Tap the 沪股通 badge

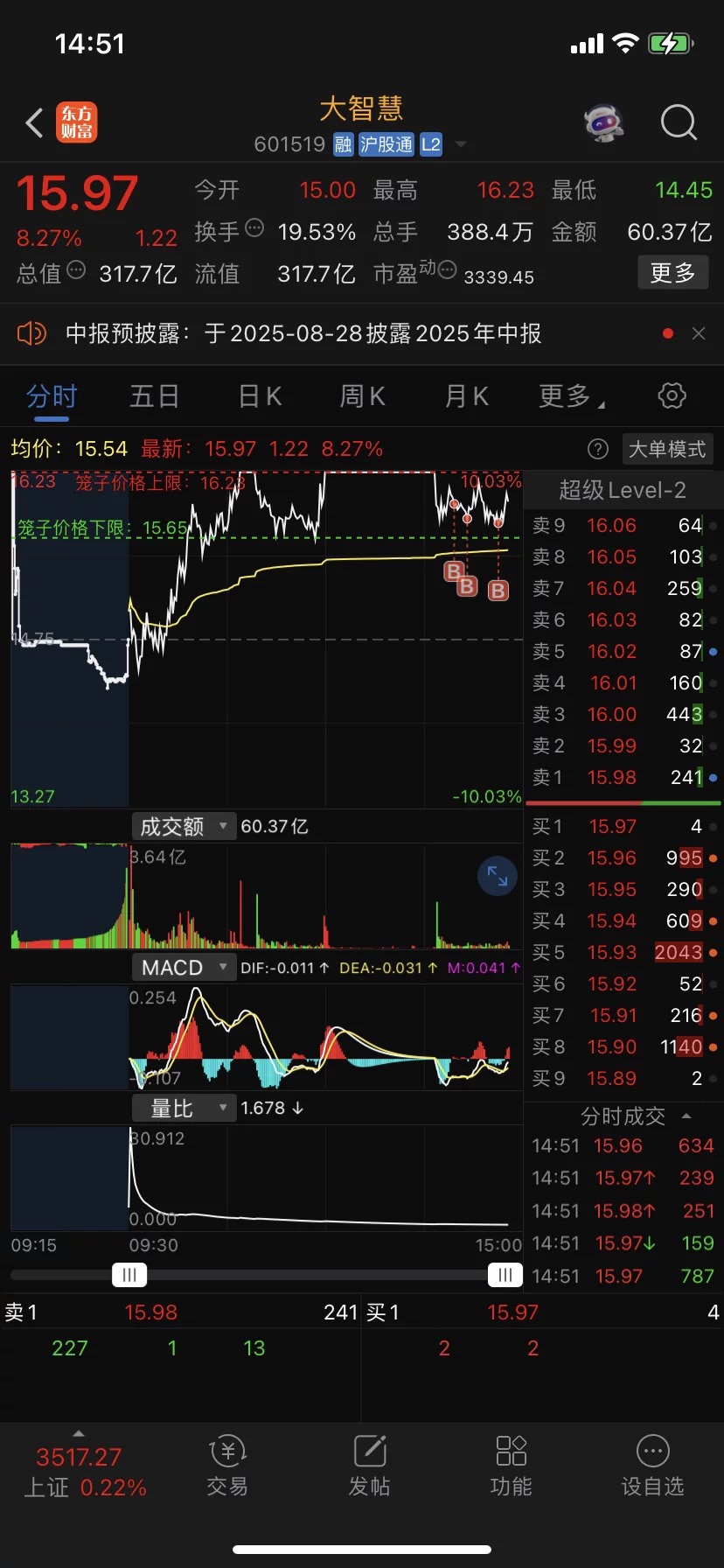tap(386, 144)
